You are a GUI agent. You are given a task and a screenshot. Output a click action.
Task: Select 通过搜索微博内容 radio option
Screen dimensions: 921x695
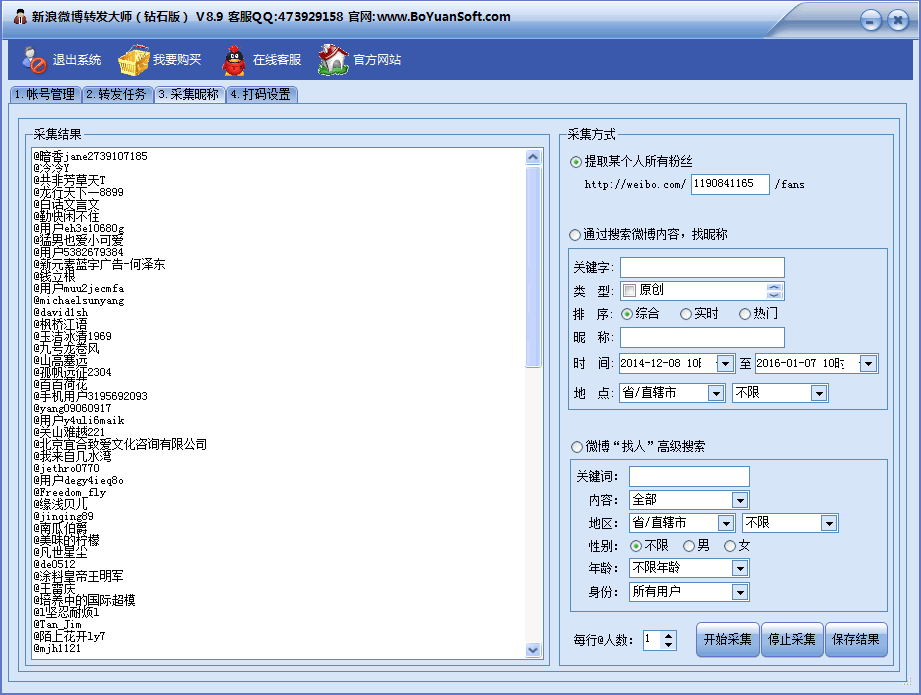click(x=575, y=235)
